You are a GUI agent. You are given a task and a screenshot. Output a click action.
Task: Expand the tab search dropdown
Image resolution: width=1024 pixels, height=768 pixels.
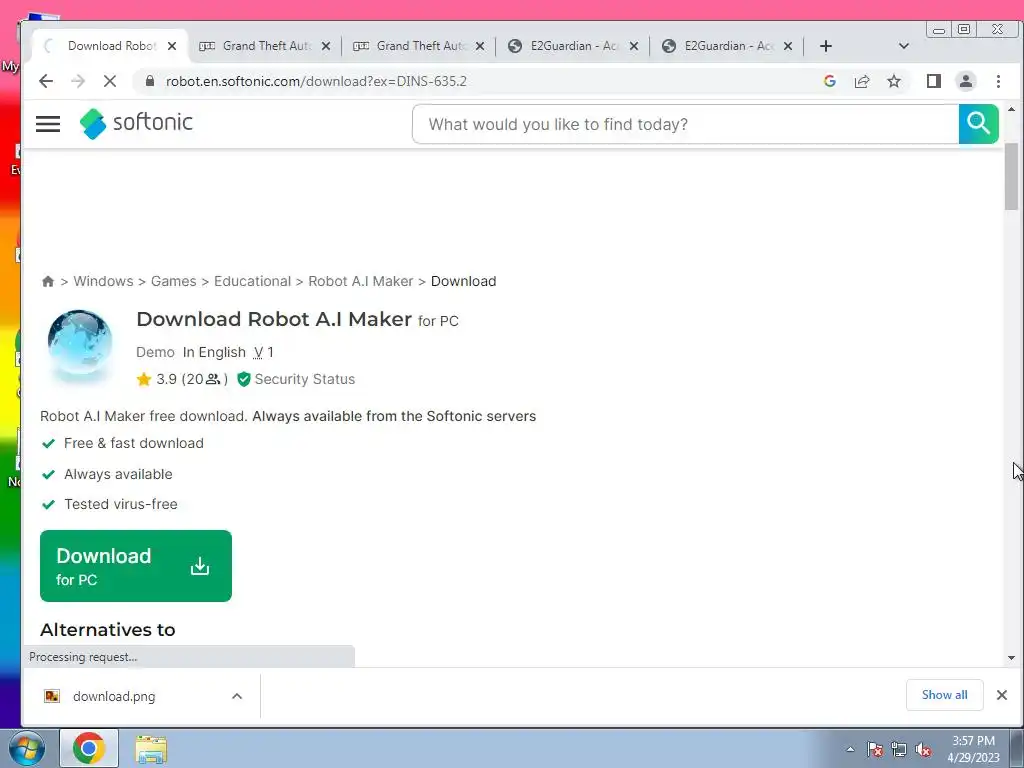(904, 46)
